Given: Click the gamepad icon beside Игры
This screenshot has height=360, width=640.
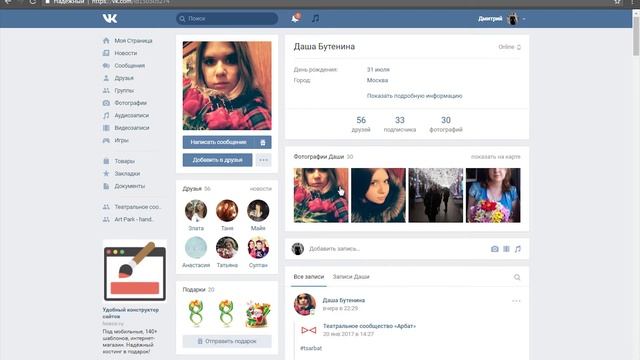Looking at the screenshot, I should (106, 140).
